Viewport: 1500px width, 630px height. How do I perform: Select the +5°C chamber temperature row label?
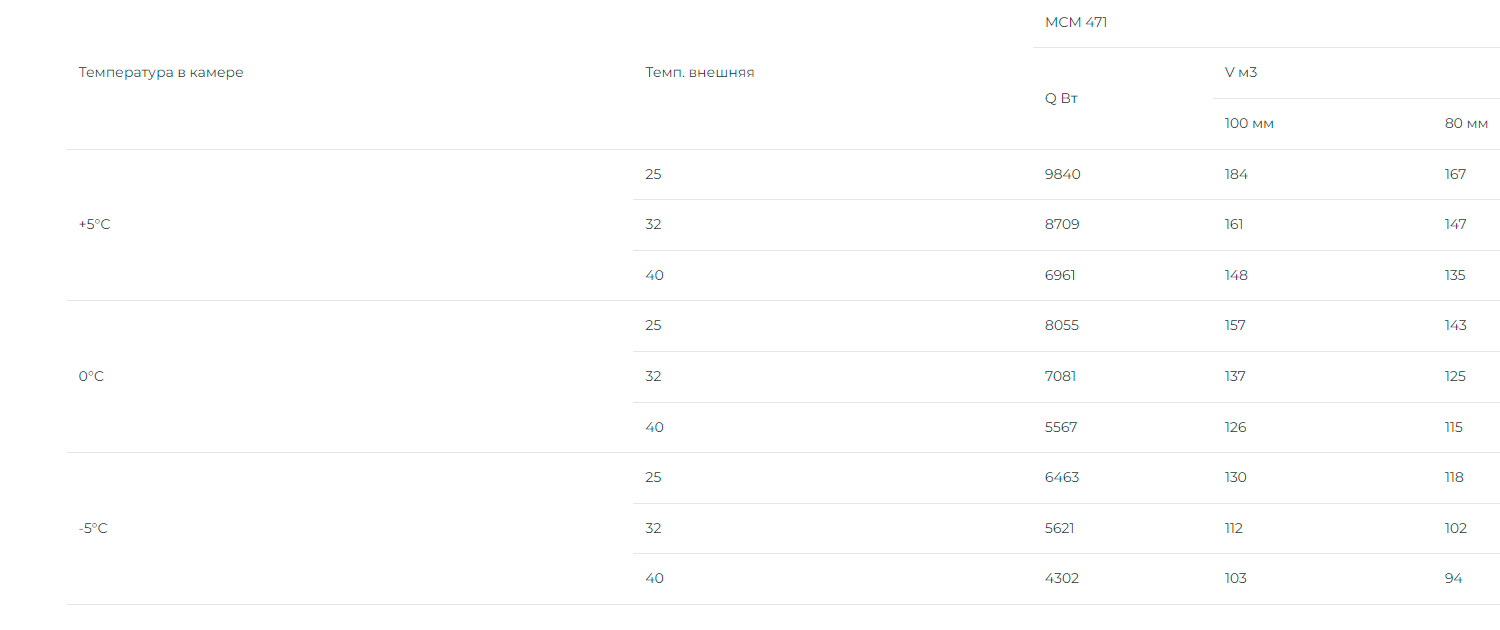[x=95, y=225]
